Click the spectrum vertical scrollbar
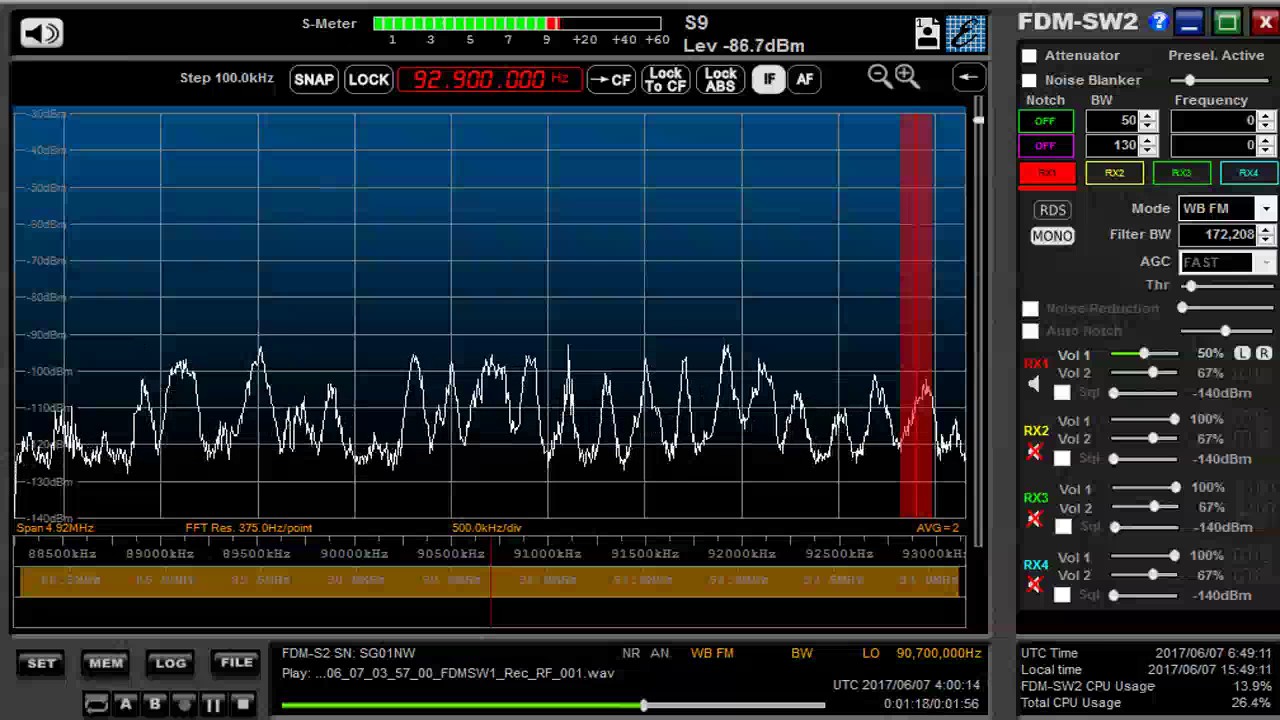The height and width of the screenshot is (720, 1280). coord(978,320)
